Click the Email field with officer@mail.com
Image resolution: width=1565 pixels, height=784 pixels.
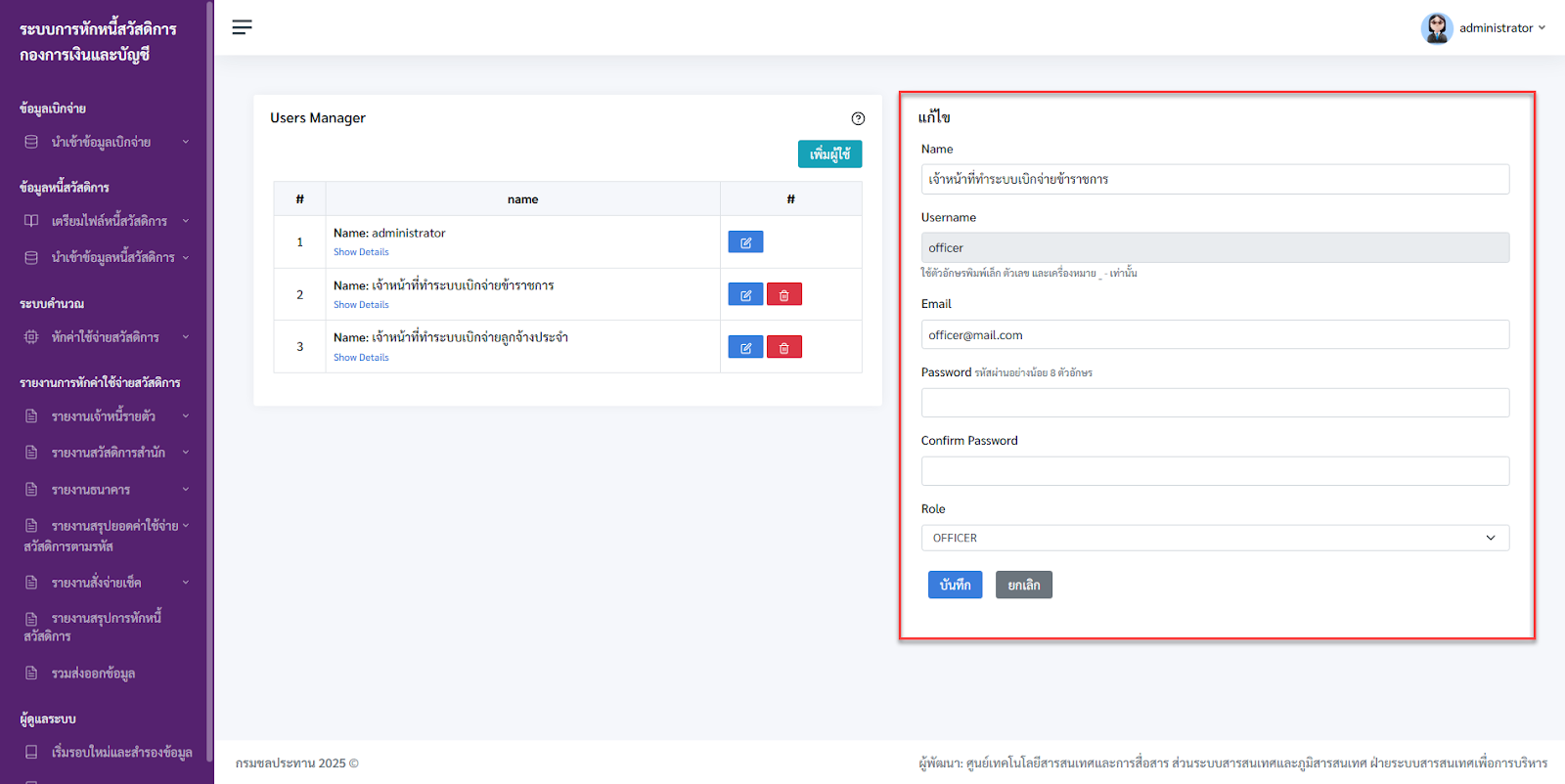[x=1215, y=334]
